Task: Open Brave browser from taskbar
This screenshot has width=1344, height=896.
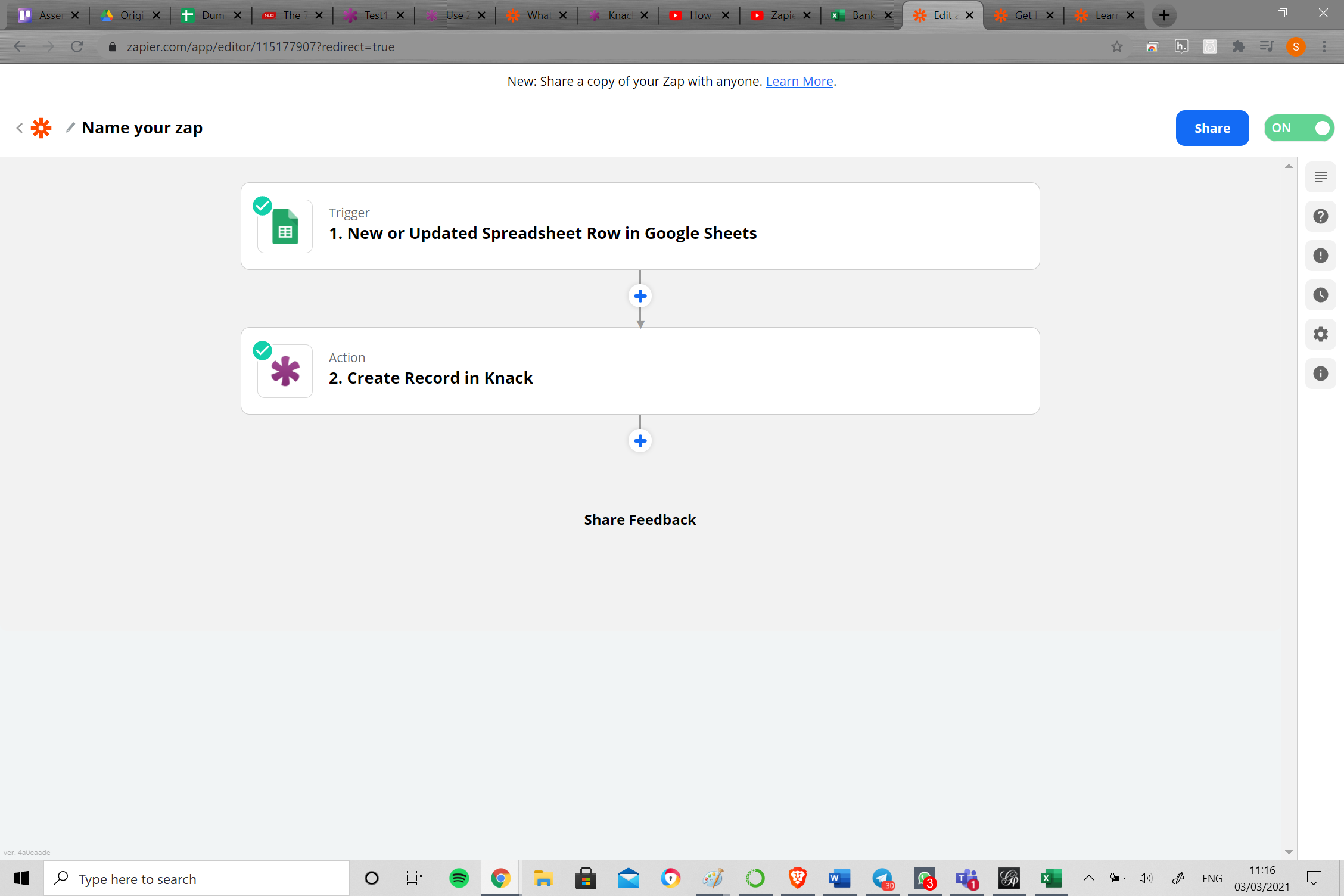Action: point(797,878)
